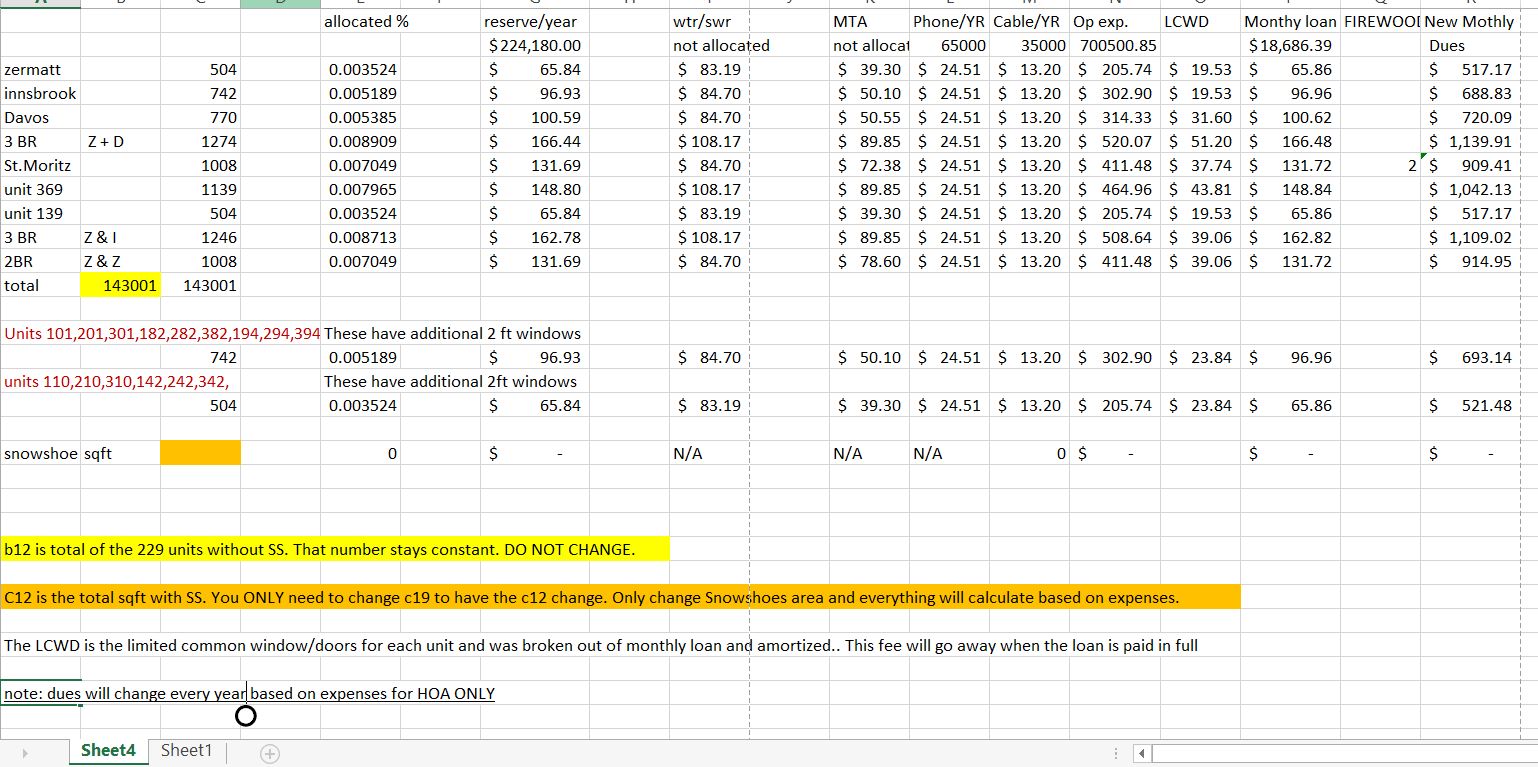Select the orange 'C12 is the total sqft' note
The width and height of the screenshot is (1538, 767).
click(621, 598)
